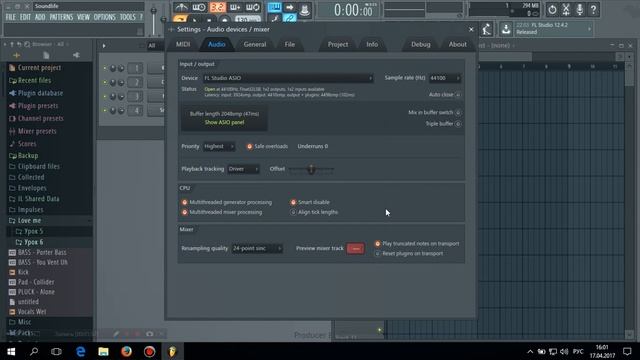Open the Resampling quality dropdown
This screenshot has height=360, width=640.
point(257,248)
